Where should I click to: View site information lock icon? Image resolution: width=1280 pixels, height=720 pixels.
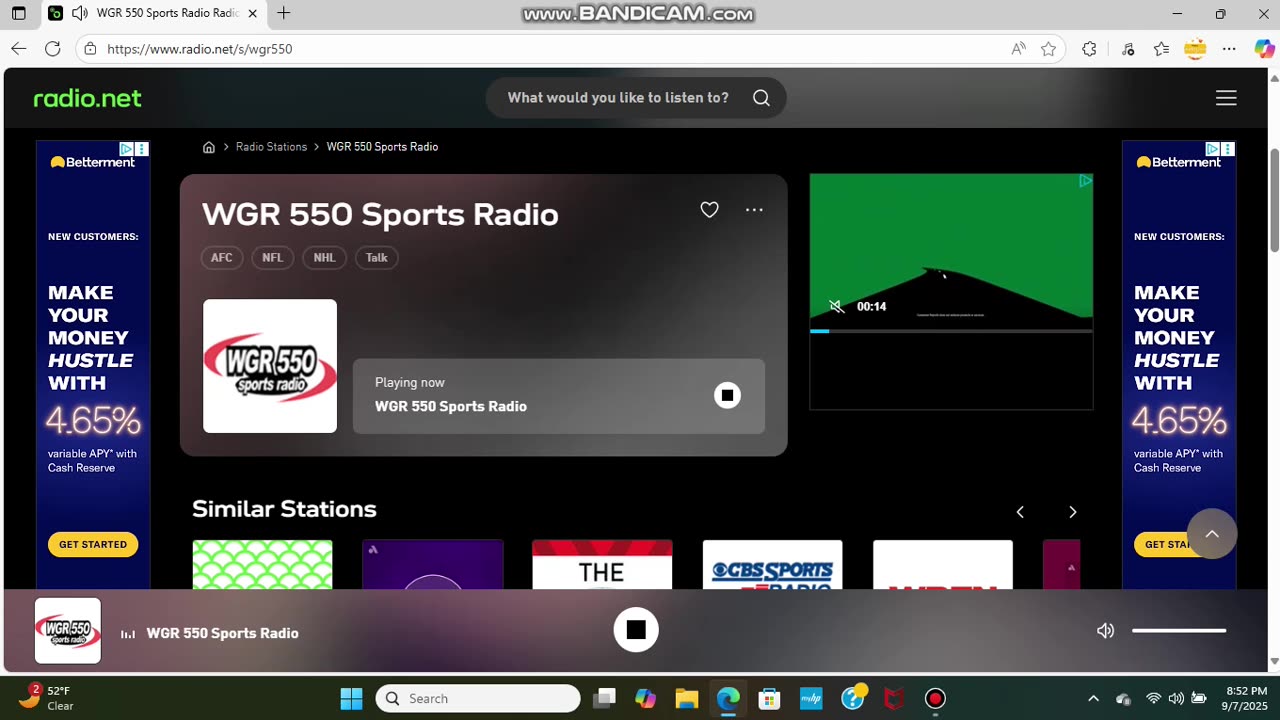pyautogui.click(x=90, y=49)
